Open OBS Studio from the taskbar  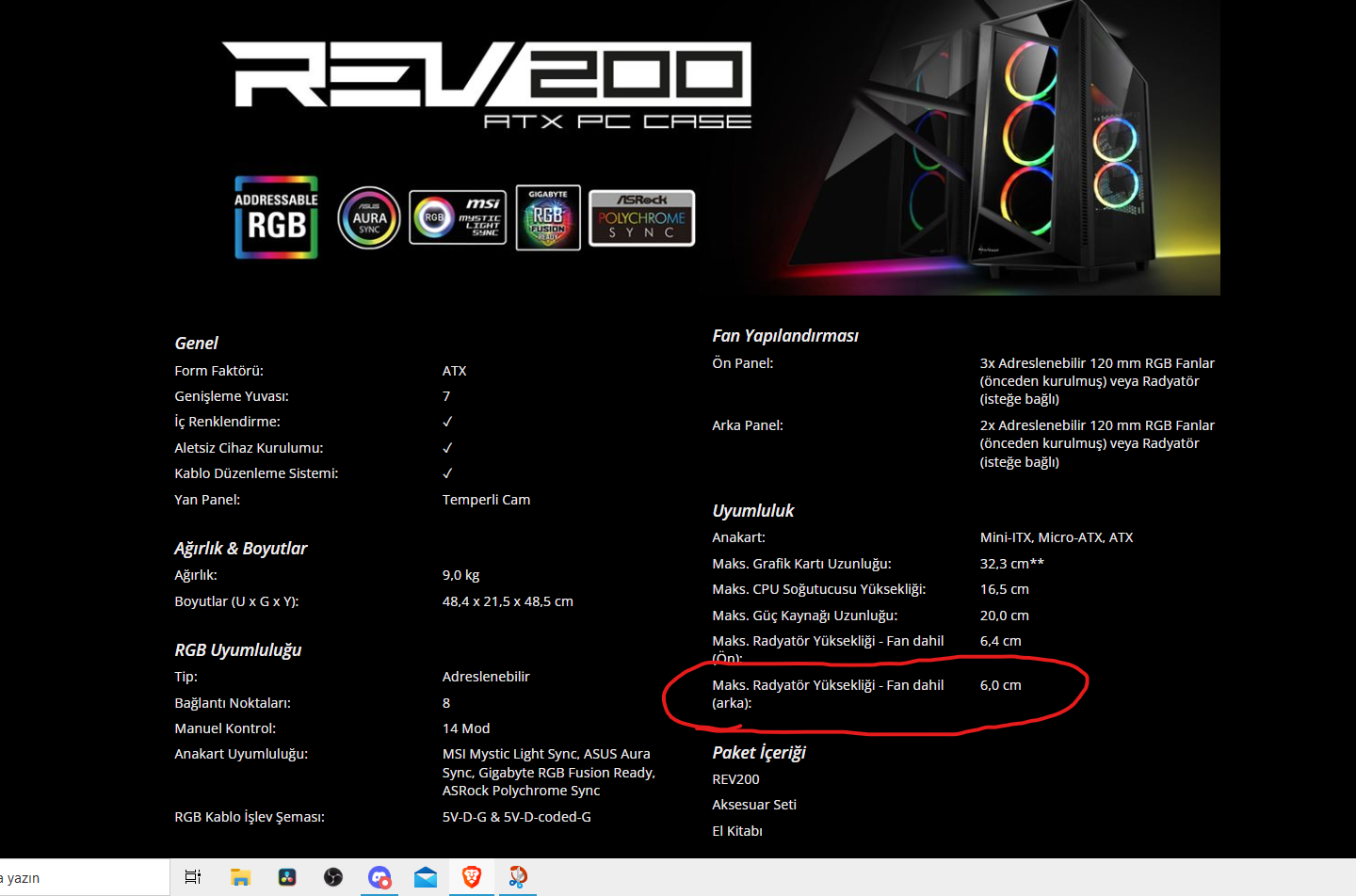[x=333, y=877]
